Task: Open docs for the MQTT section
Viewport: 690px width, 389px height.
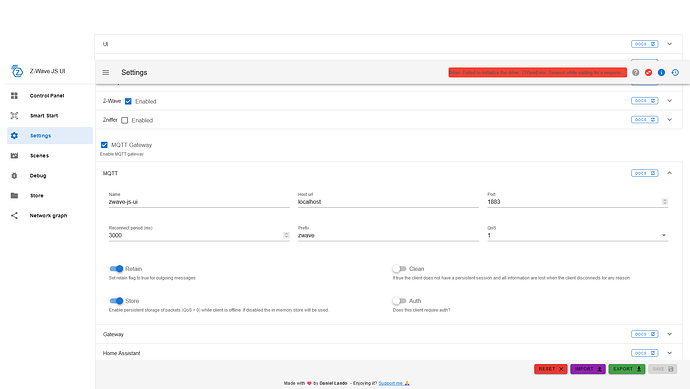Action: pos(645,173)
